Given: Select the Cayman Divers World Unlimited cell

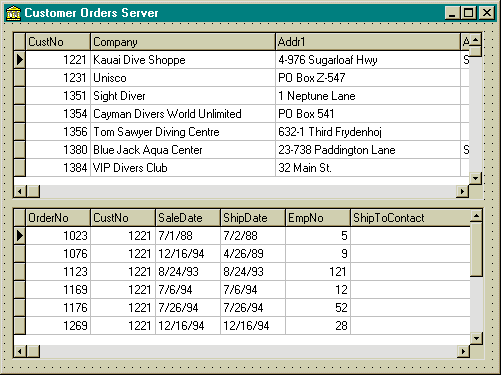Looking at the screenshot, I should [x=183, y=114].
